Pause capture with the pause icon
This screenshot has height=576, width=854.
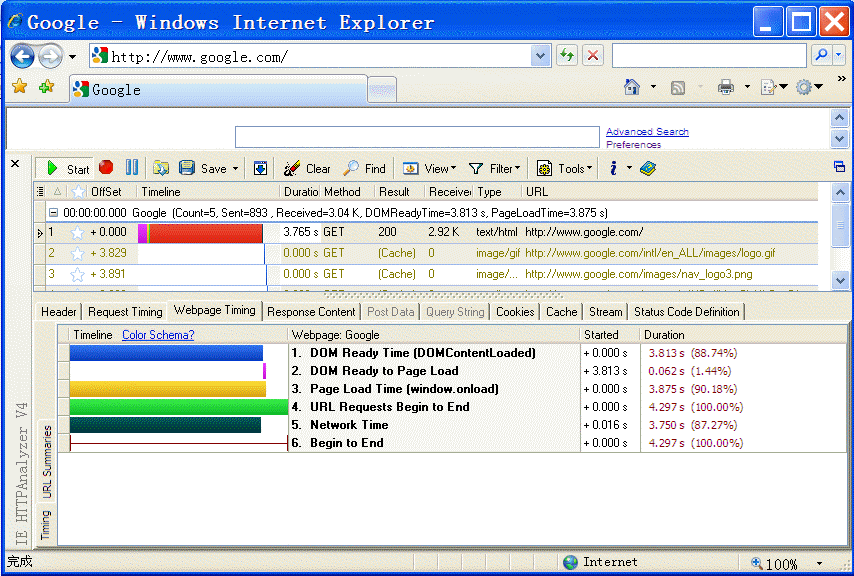(x=131, y=168)
